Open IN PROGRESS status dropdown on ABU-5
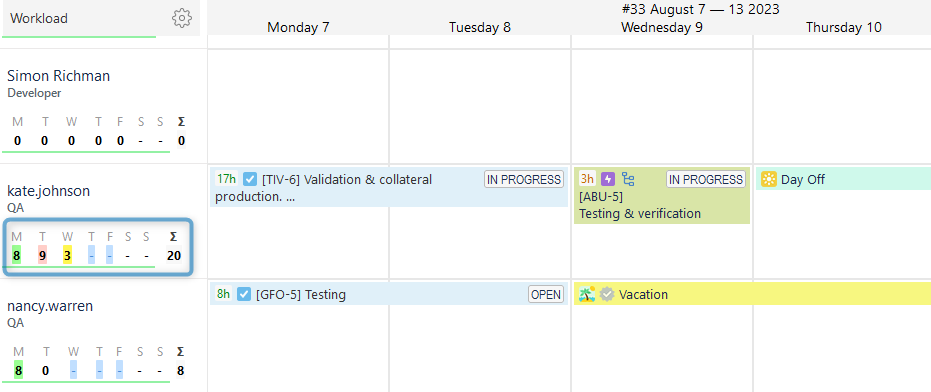The image size is (931, 392). tap(705, 179)
